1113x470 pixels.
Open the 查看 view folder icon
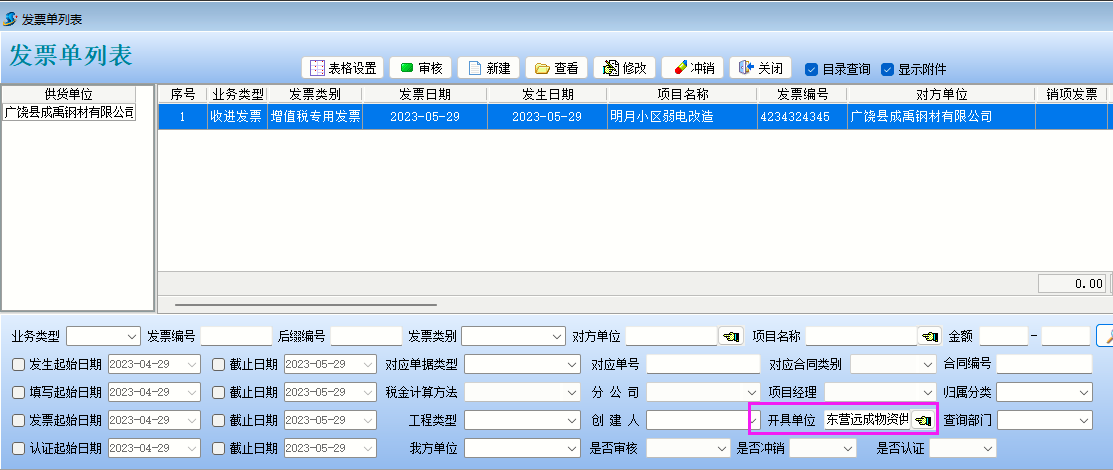tap(543, 68)
